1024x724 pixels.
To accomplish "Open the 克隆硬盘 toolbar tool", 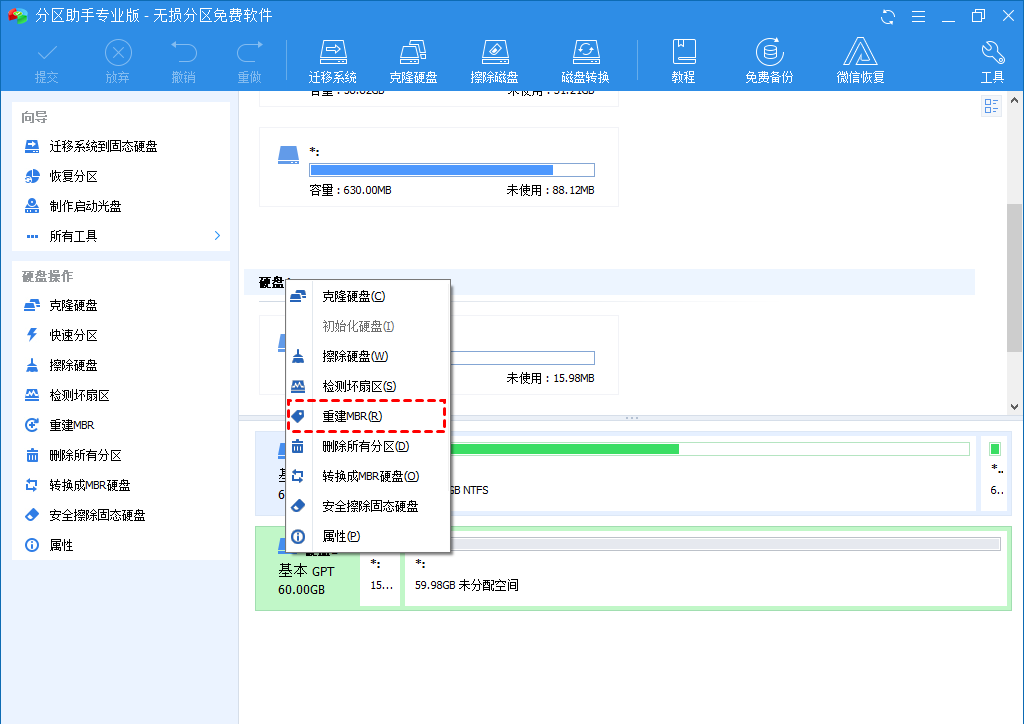I will coord(413,58).
